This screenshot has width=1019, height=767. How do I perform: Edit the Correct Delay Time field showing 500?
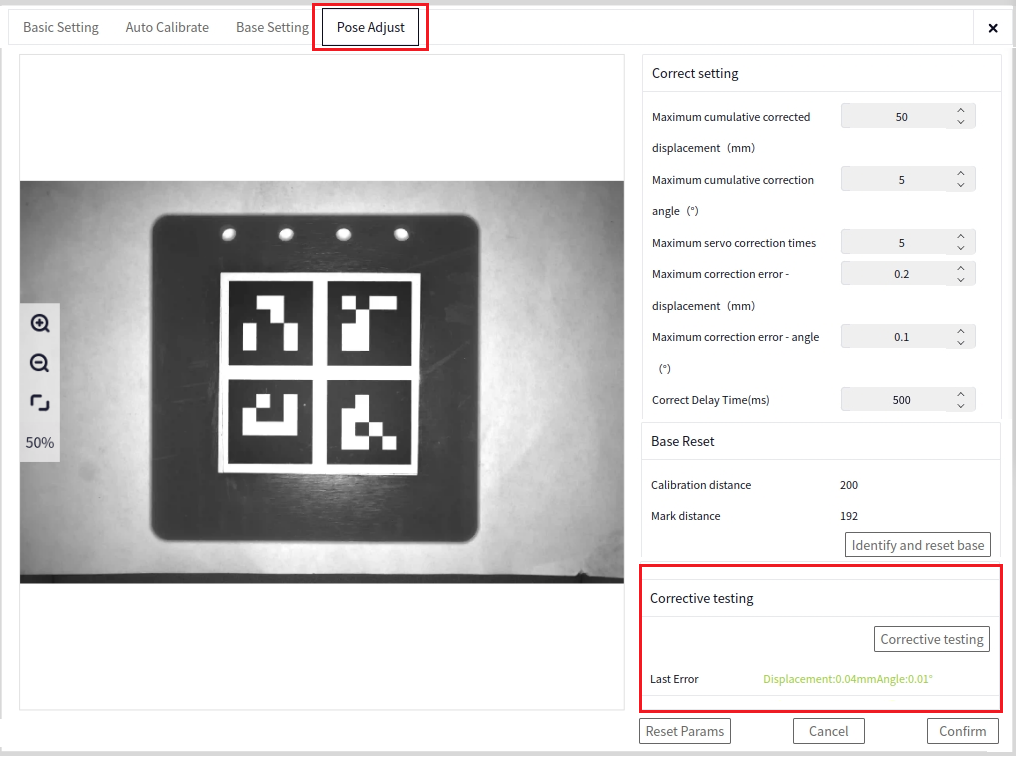click(908, 399)
